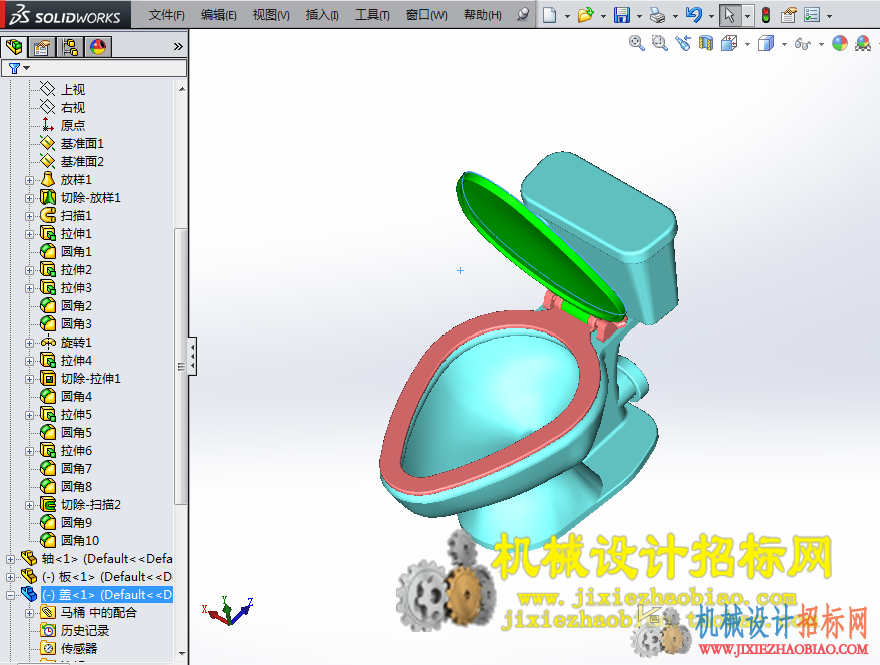Open the 窗口(W) menu

coord(427,15)
